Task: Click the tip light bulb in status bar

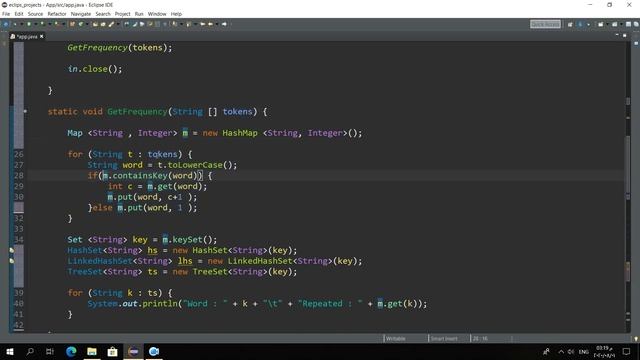Action: (636, 338)
